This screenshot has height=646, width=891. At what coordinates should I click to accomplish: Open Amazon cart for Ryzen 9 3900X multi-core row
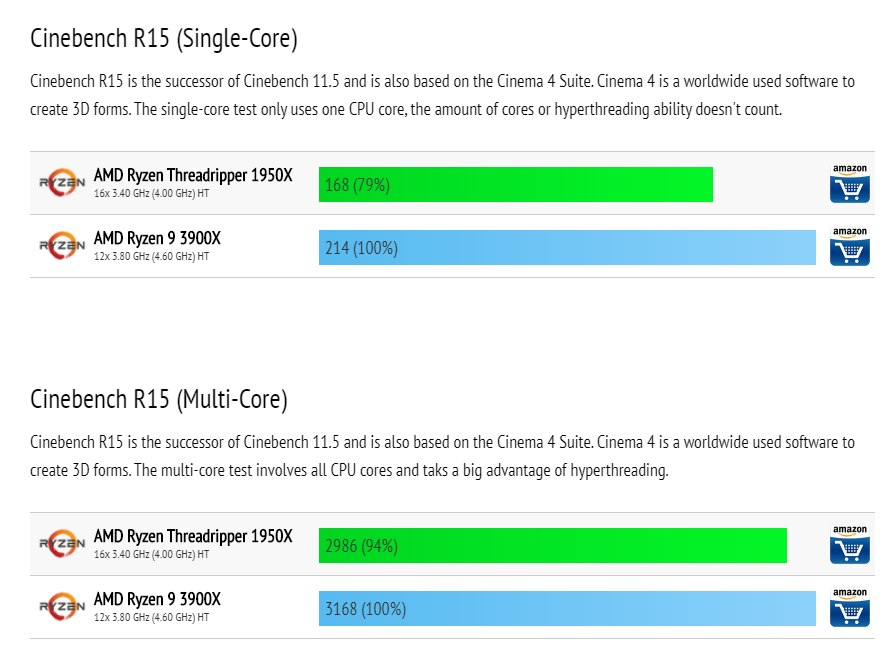coord(850,607)
